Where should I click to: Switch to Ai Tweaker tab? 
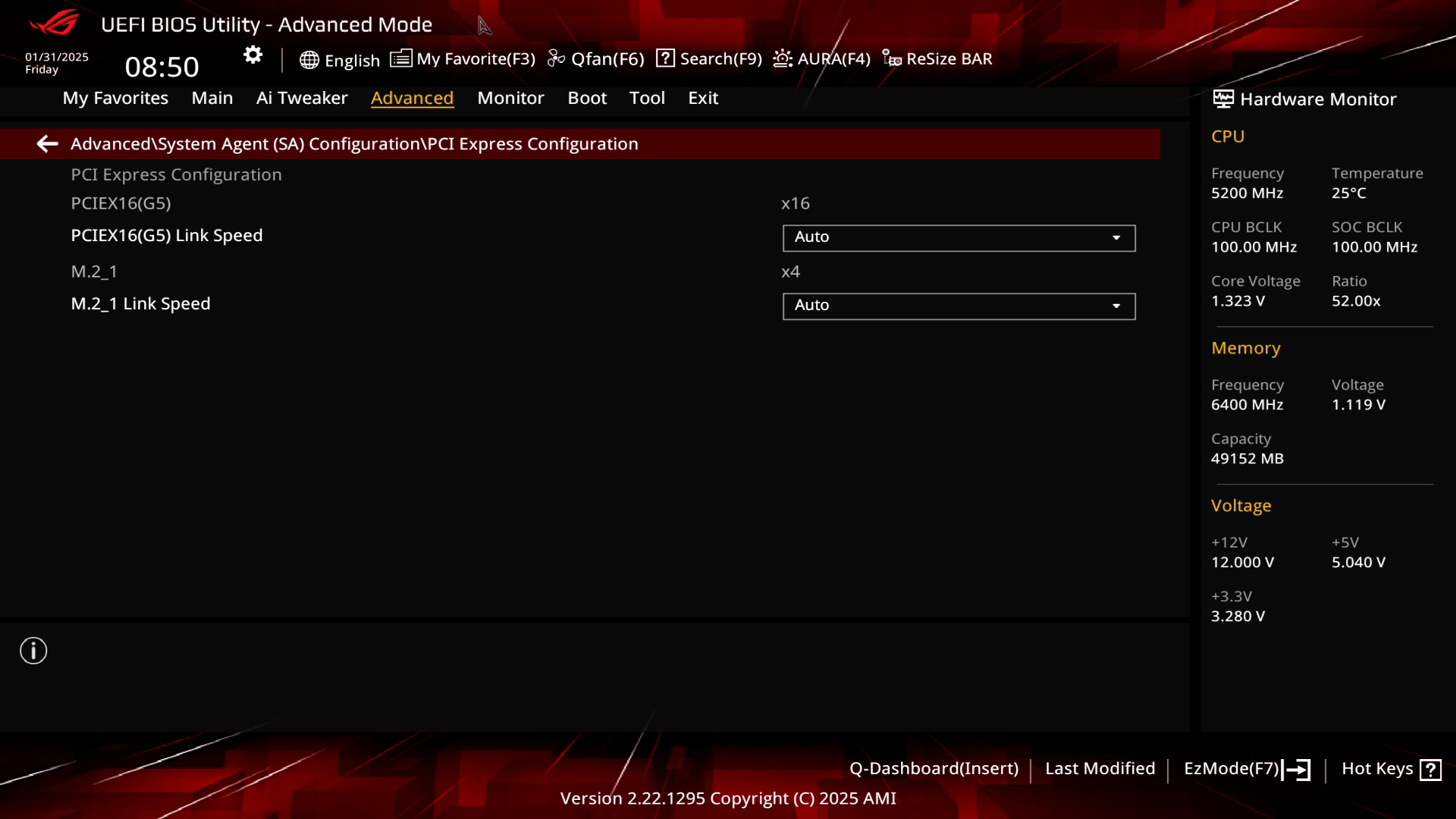302,97
